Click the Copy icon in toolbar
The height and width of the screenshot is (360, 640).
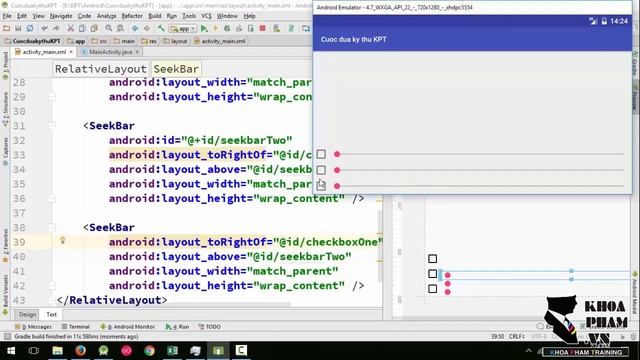pos(82,28)
